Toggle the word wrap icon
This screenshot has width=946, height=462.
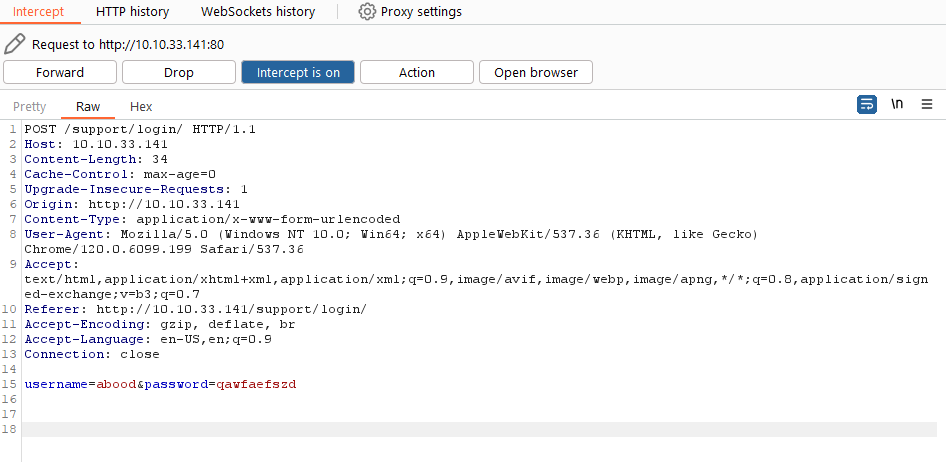[867, 104]
